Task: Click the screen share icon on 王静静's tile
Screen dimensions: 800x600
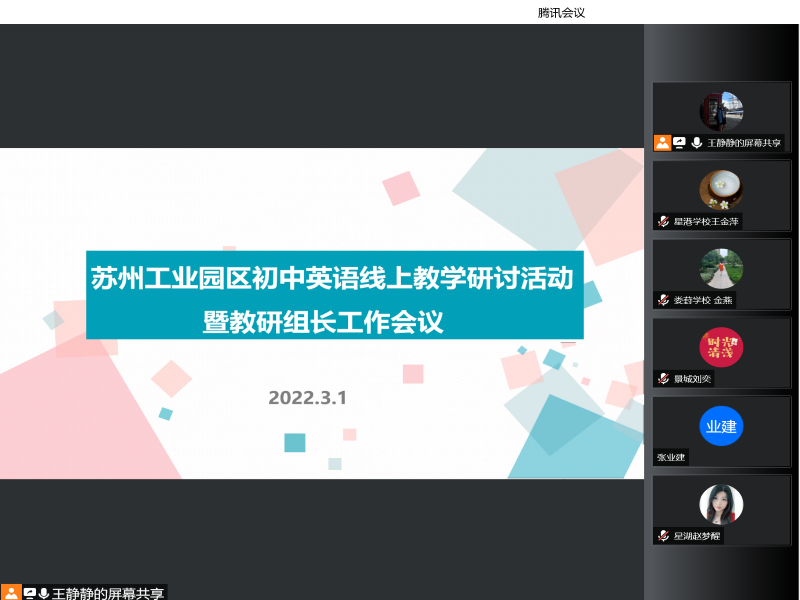Action: [x=679, y=143]
